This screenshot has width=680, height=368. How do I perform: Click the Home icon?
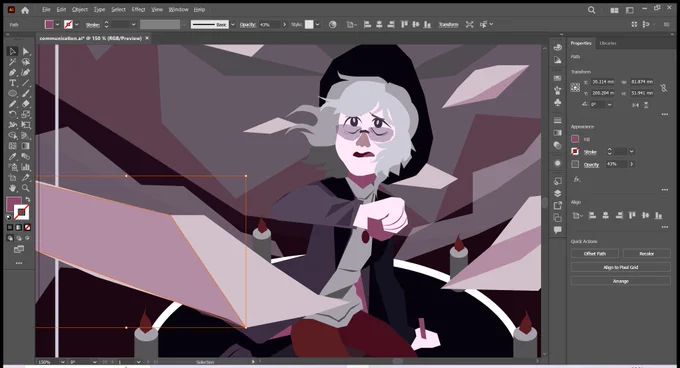(x=25, y=10)
